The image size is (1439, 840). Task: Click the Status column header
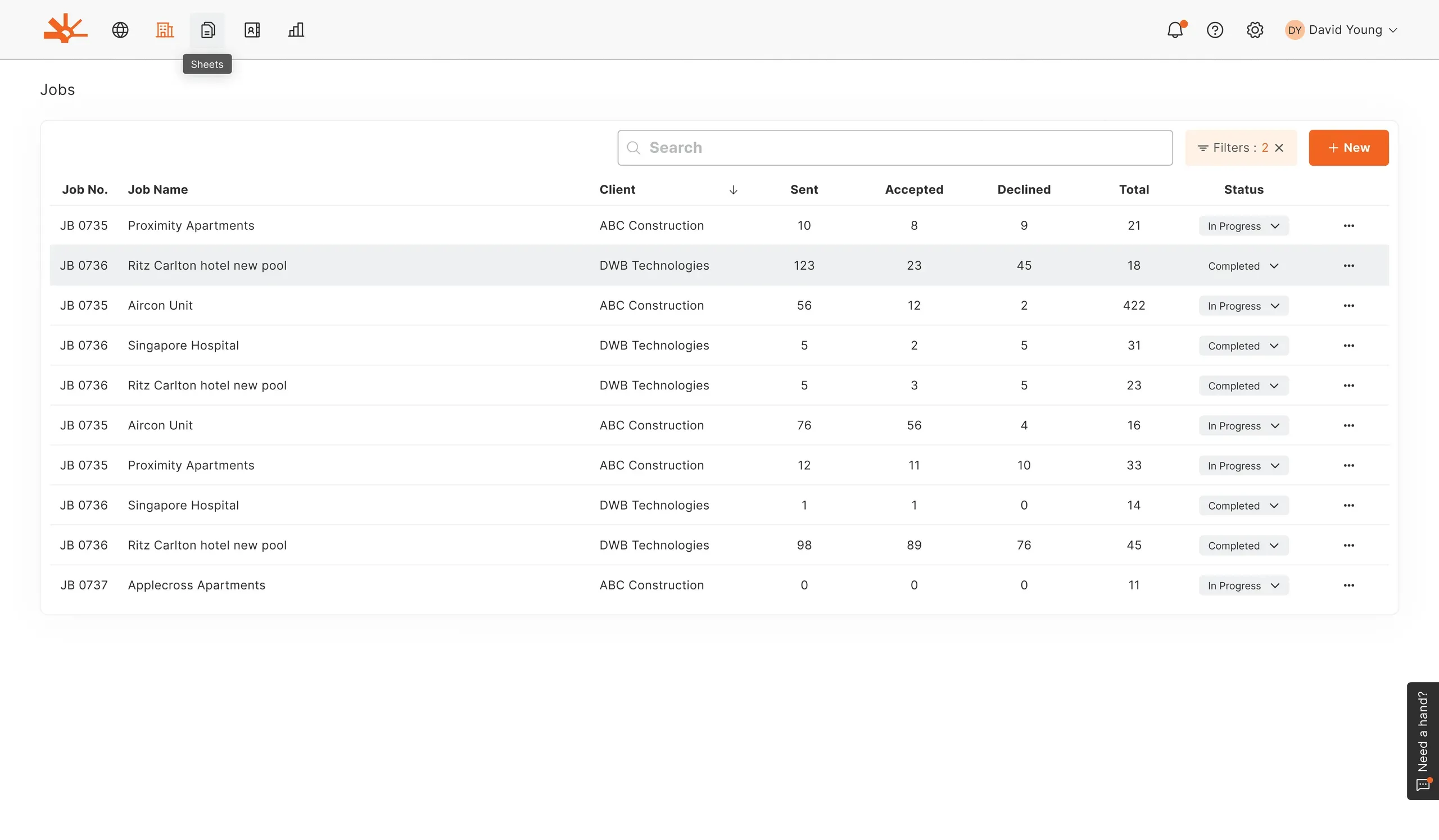(1243, 189)
